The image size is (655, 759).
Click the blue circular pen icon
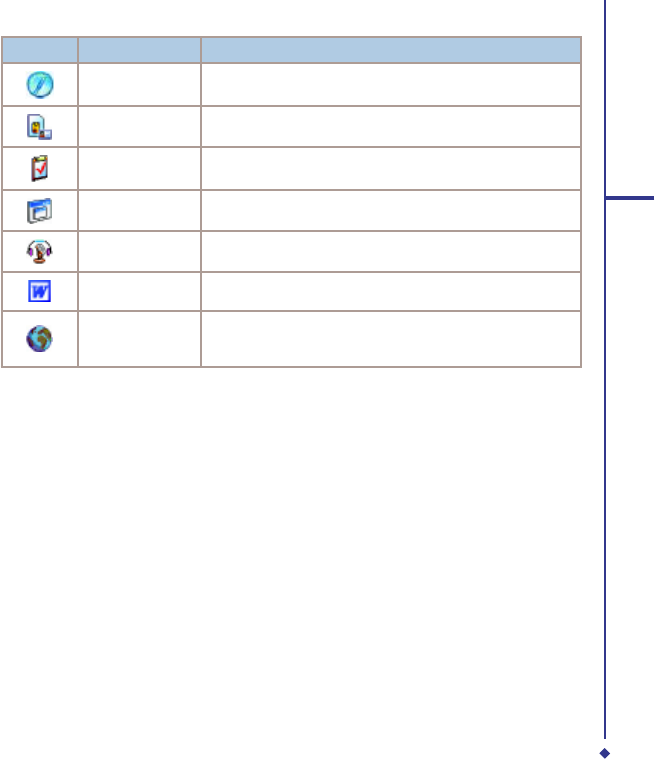click(x=40, y=85)
